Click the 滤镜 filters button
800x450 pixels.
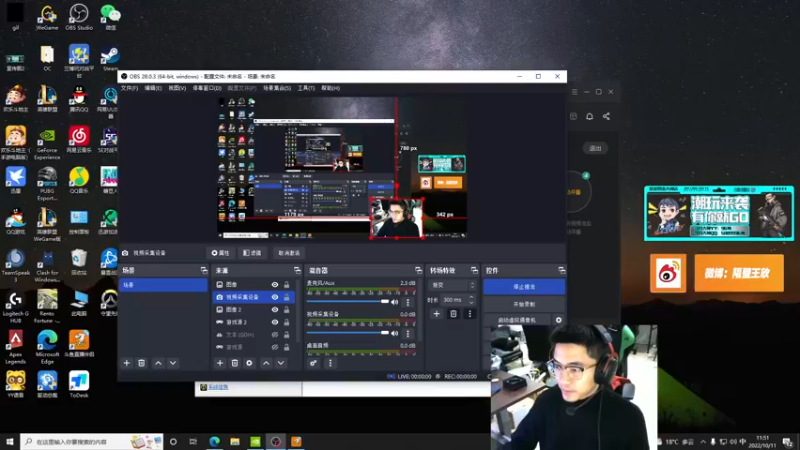[252, 253]
